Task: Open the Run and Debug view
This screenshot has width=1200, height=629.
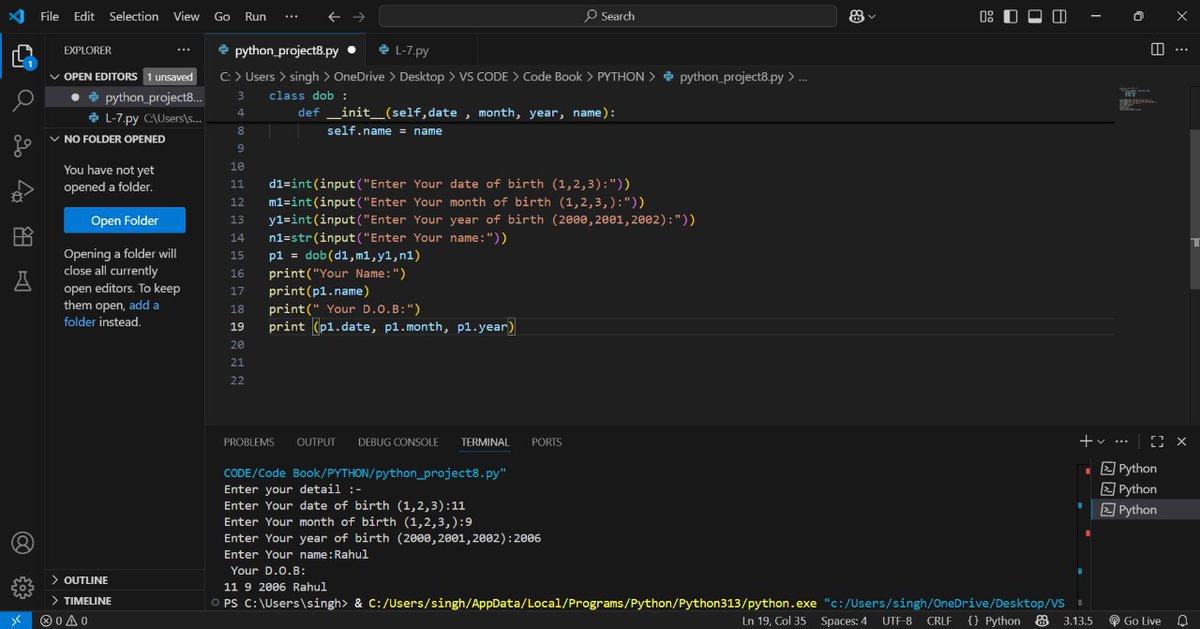Action: click(x=22, y=191)
